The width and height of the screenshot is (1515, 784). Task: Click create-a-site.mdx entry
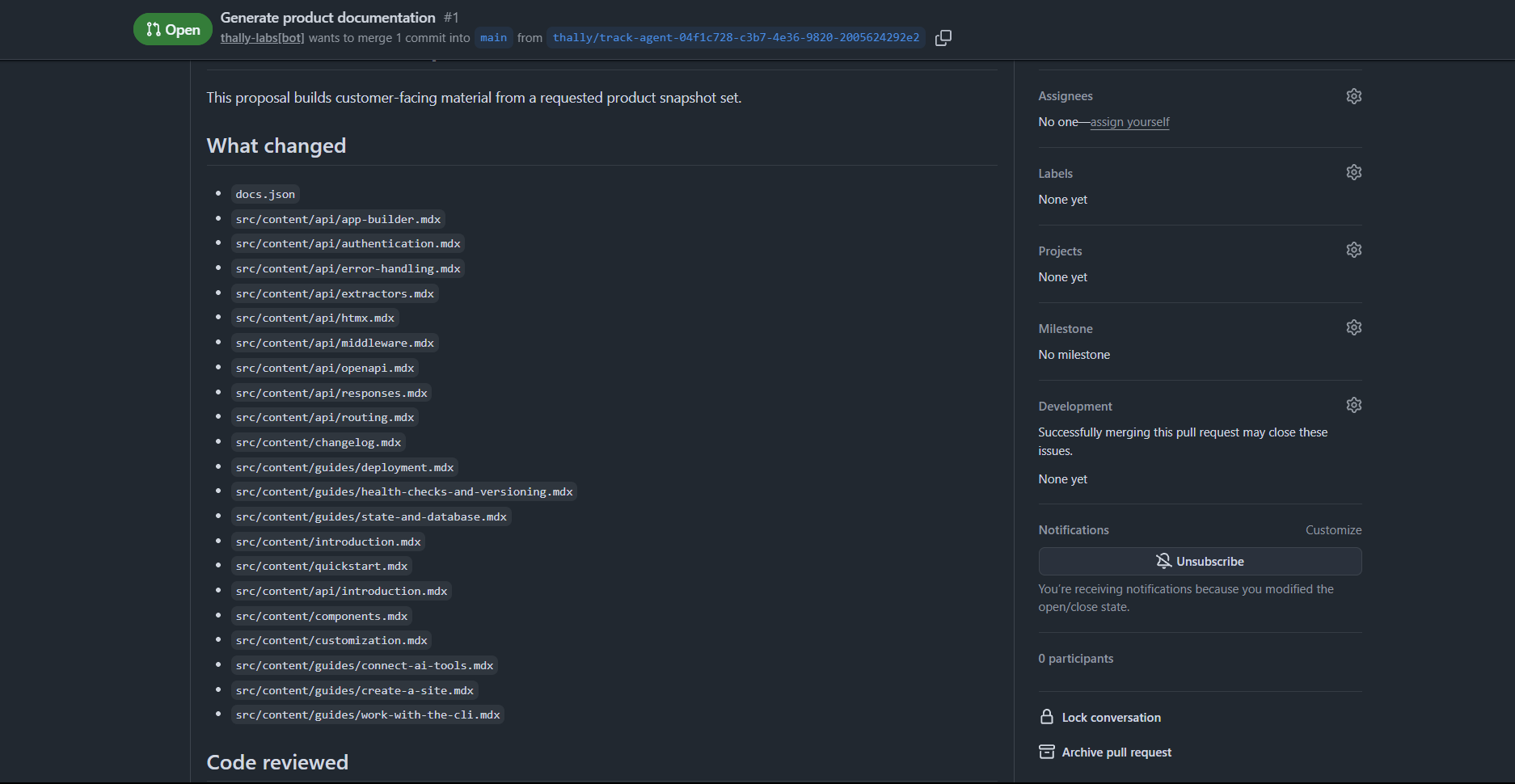(x=355, y=690)
